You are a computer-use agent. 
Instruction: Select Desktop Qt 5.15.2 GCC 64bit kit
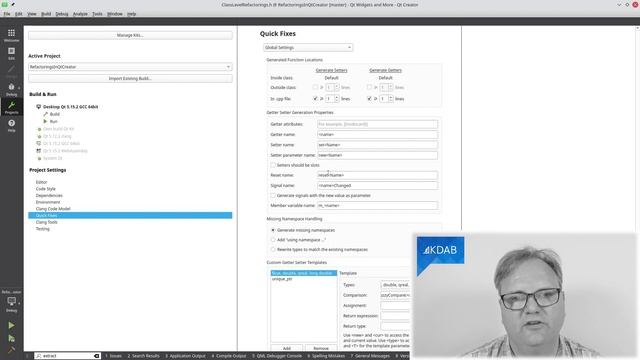[70, 107]
